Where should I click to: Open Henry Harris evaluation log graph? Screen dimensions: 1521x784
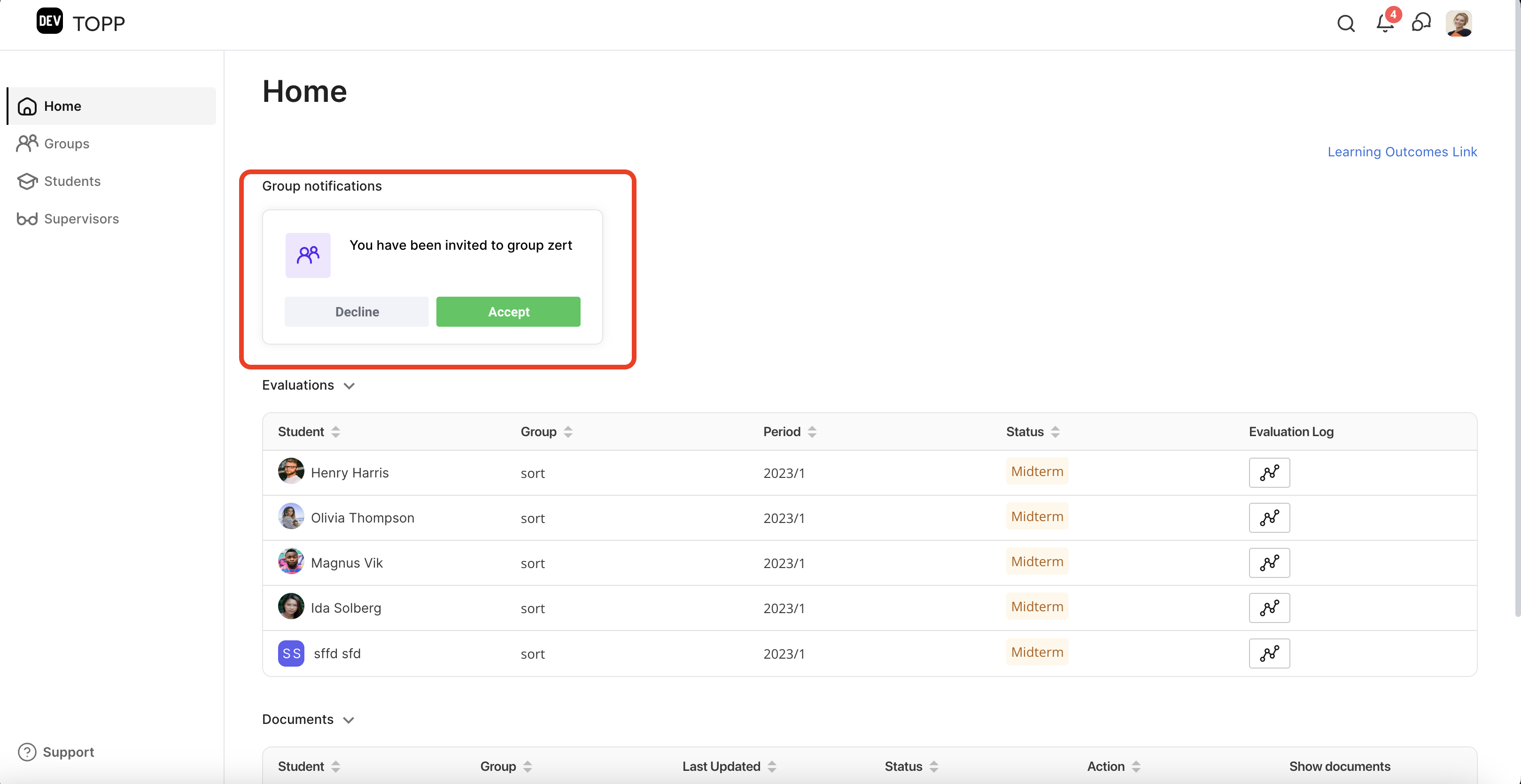point(1269,473)
